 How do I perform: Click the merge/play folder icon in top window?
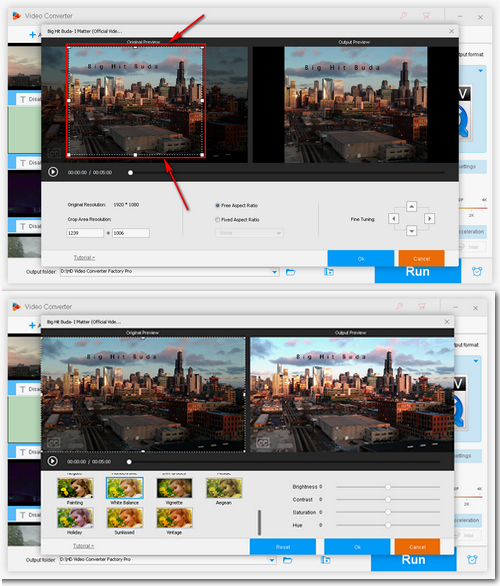click(x=329, y=272)
